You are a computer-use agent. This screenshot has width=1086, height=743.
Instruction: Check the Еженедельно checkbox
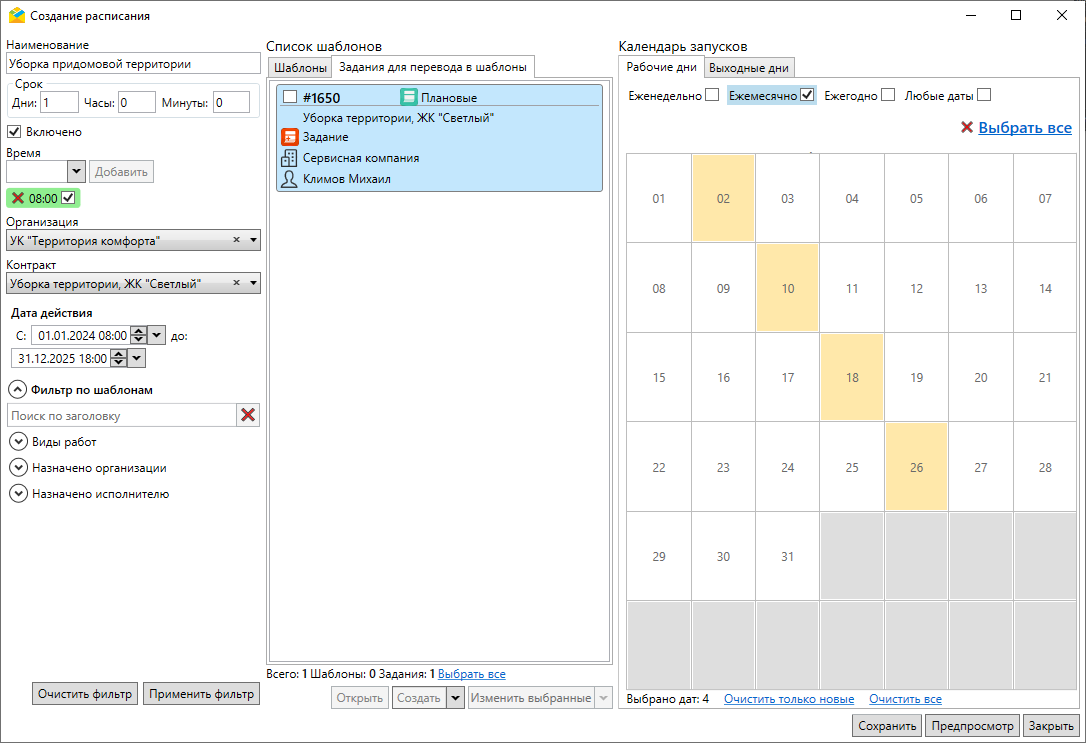712,95
